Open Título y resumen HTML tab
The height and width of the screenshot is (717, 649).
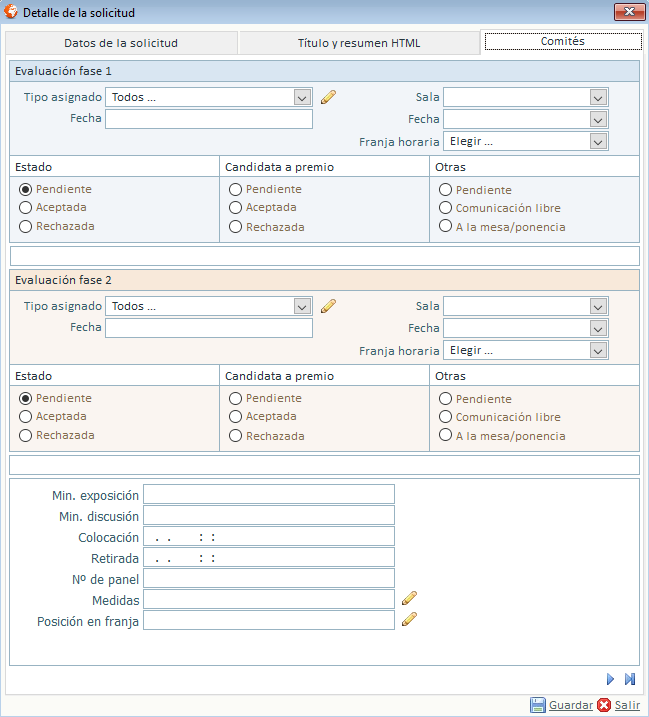359,43
